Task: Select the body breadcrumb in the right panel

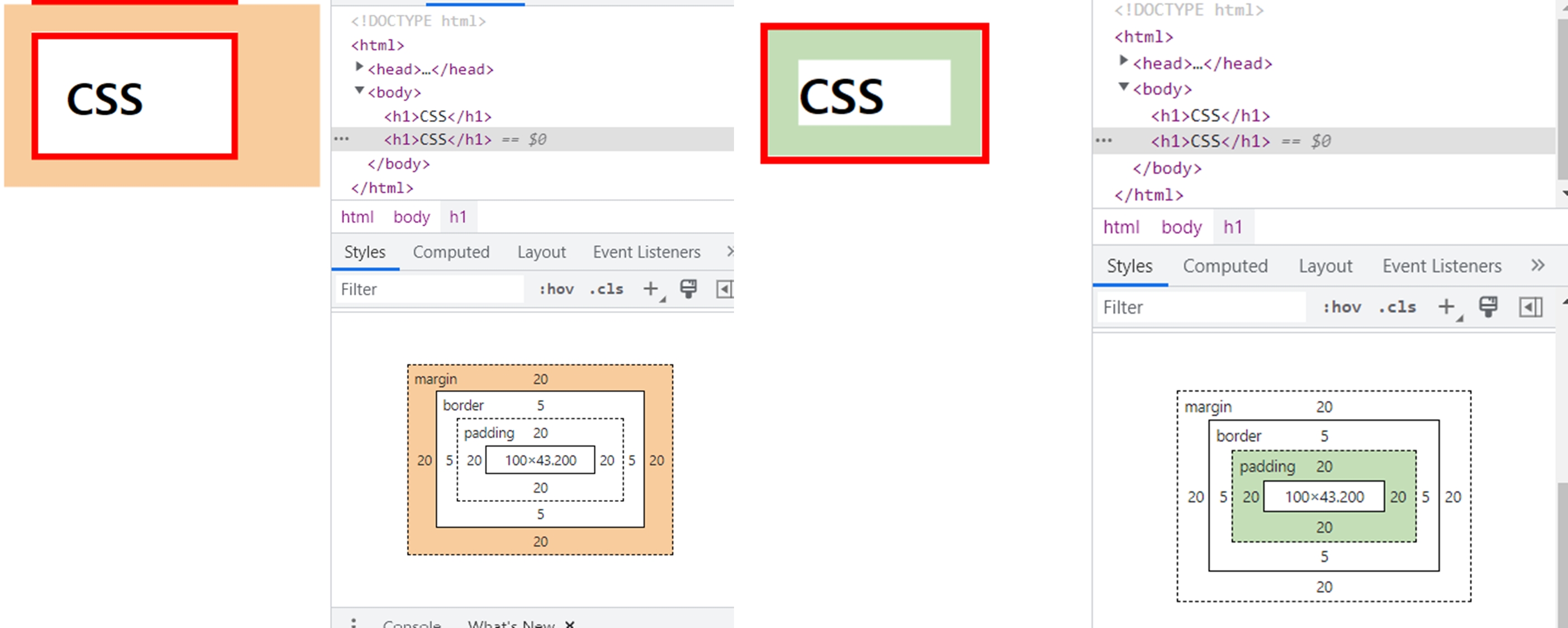Action: [x=1181, y=227]
